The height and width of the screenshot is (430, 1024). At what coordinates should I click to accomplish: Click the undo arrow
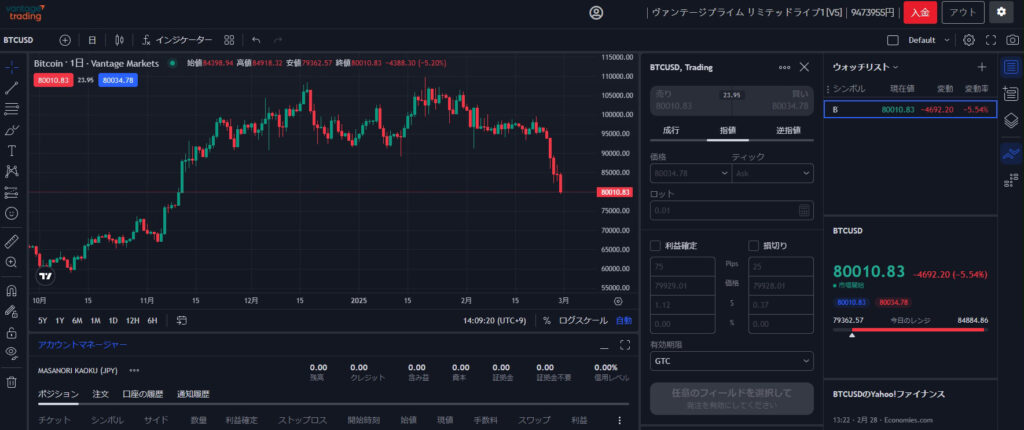(x=256, y=40)
